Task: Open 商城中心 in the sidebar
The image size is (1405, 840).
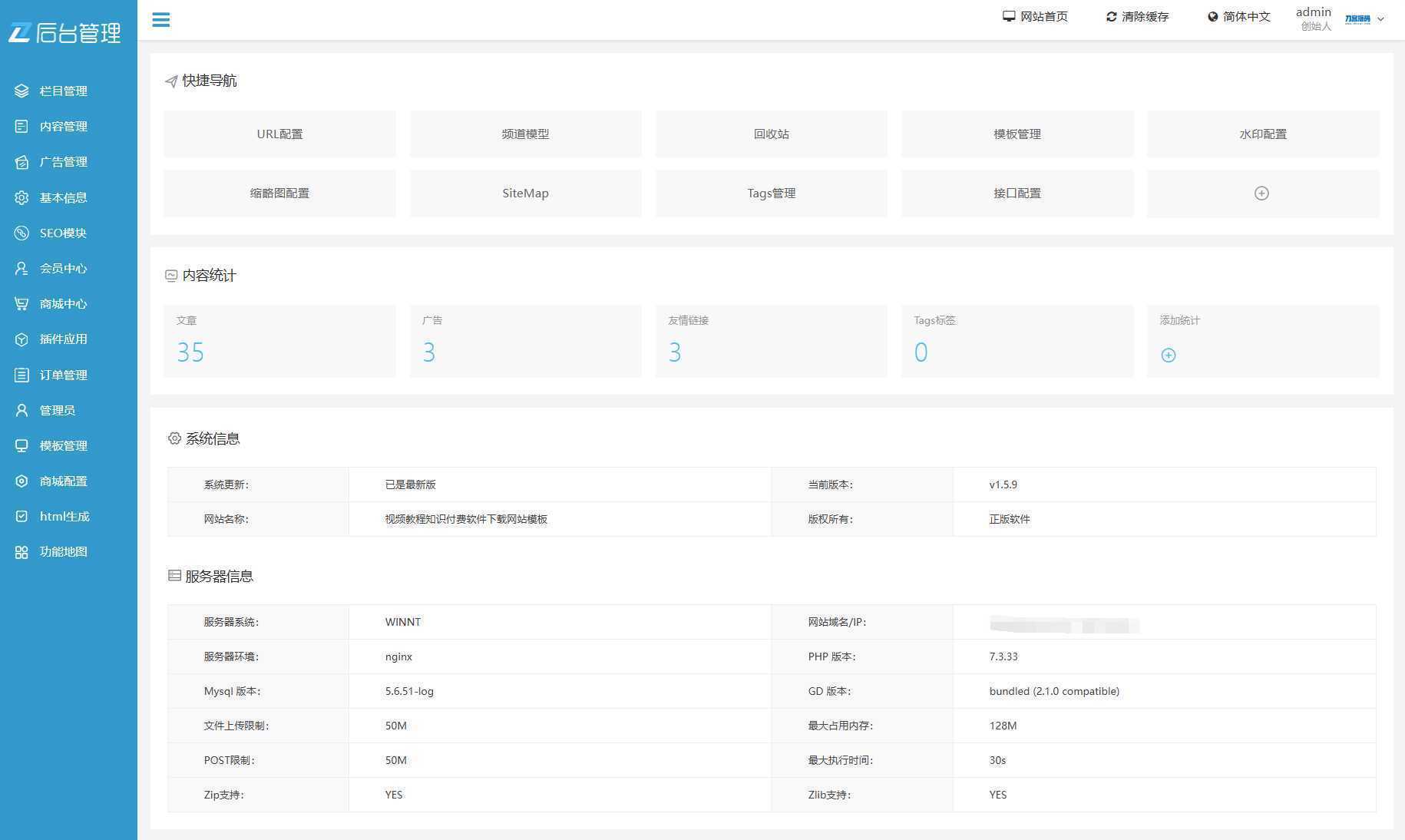Action: 64,303
